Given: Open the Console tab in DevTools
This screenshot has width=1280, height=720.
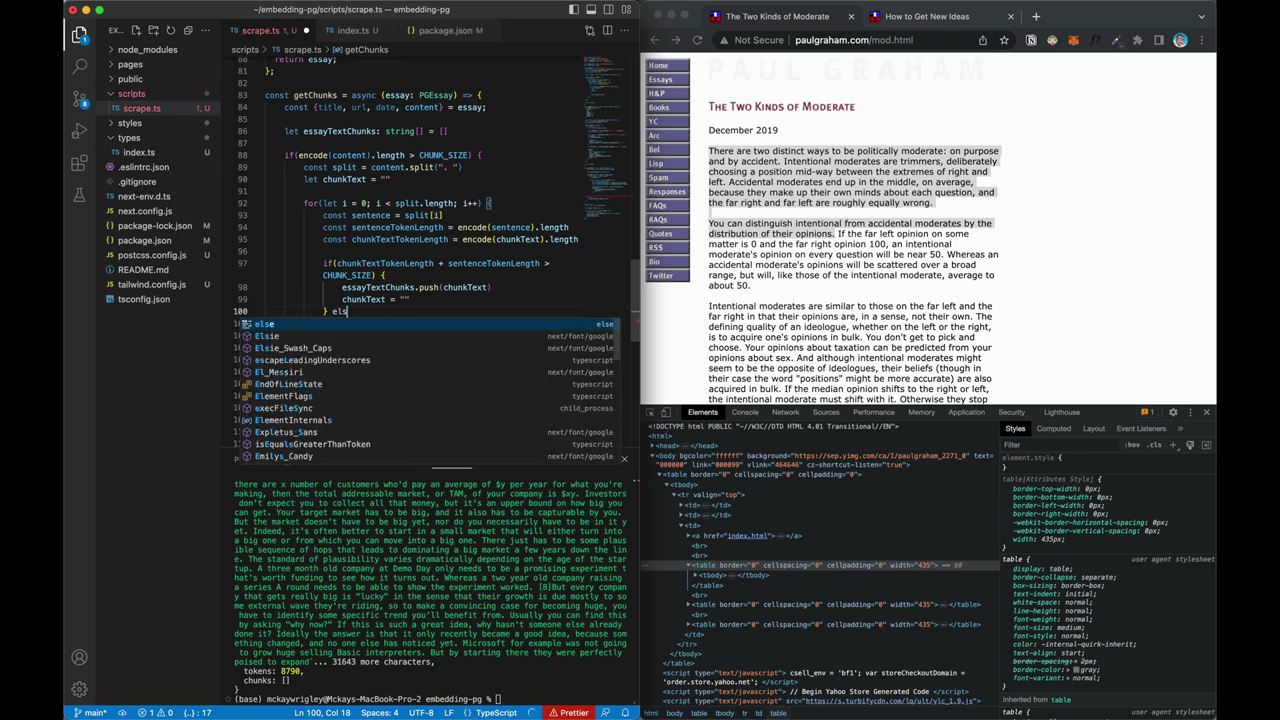Looking at the screenshot, I should (745, 412).
